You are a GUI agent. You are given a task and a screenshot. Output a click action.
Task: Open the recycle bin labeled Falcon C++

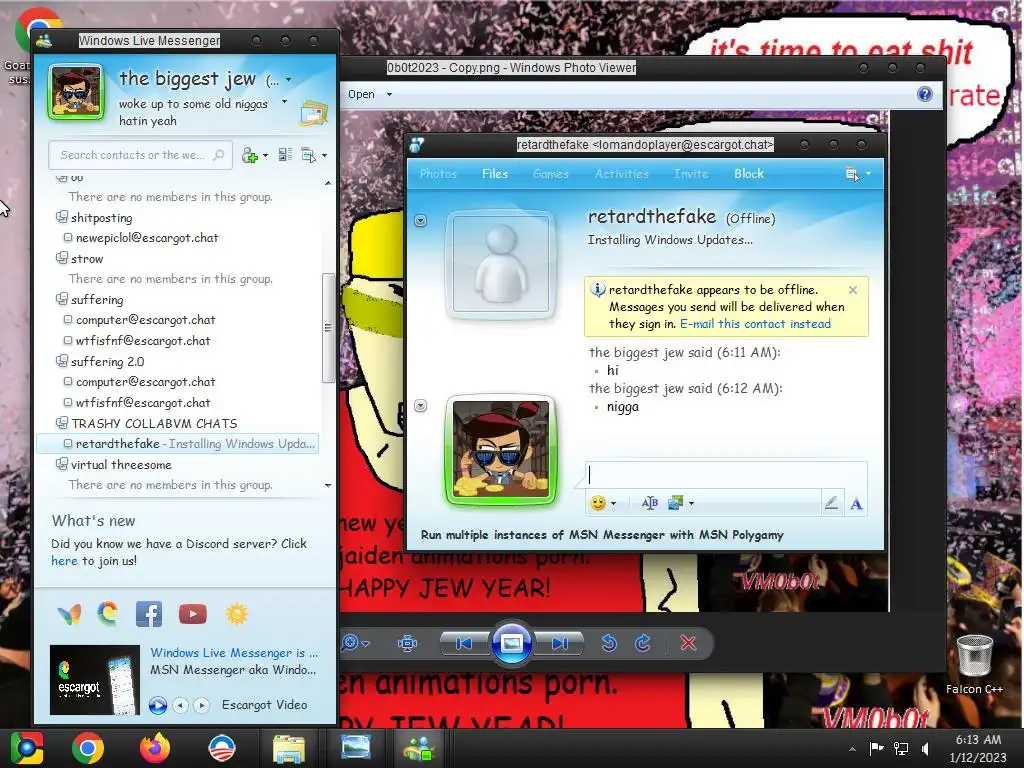(x=974, y=664)
